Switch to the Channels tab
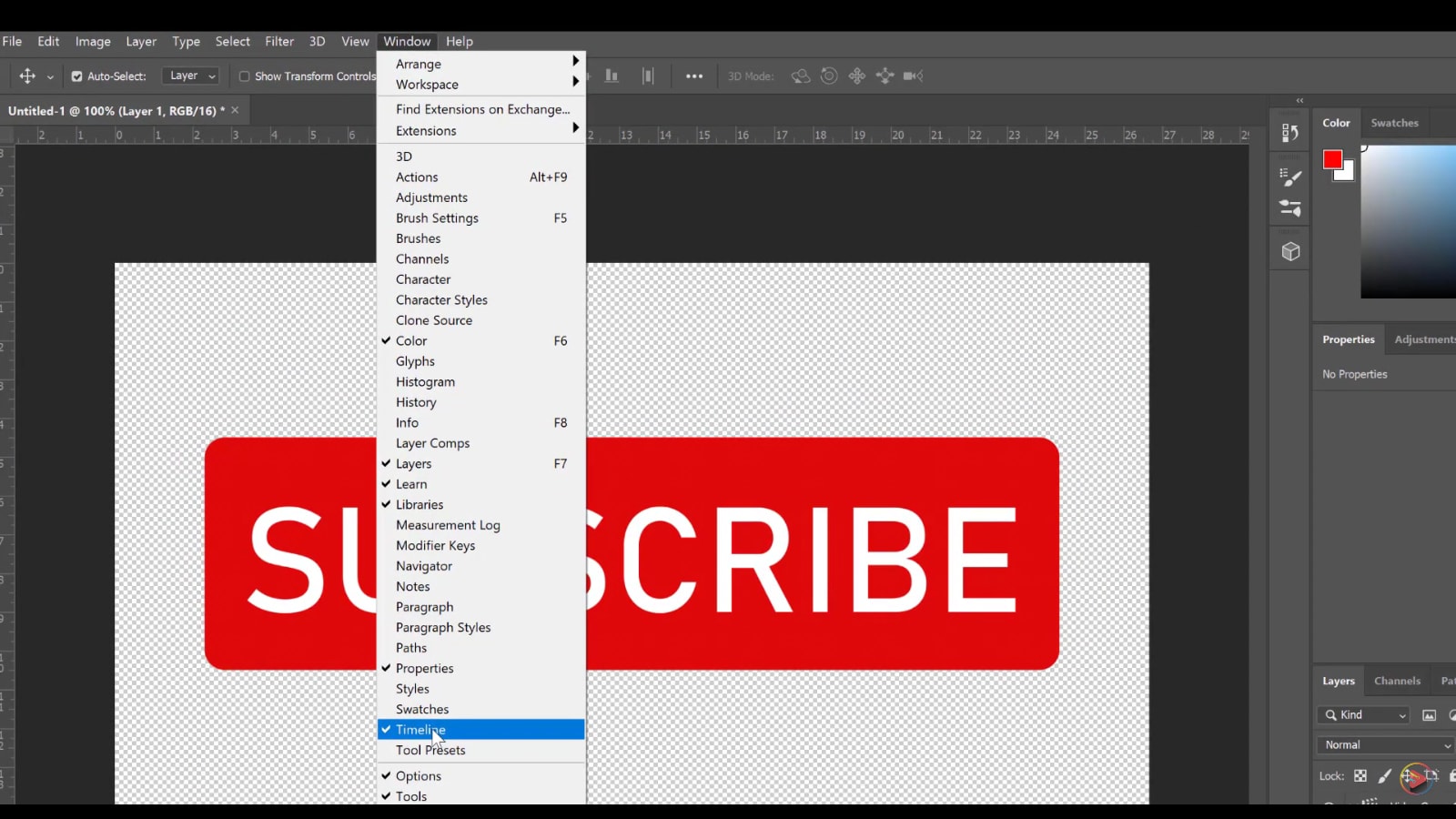1456x819 pixels. pyautogui.click(x=1397, y=682)
